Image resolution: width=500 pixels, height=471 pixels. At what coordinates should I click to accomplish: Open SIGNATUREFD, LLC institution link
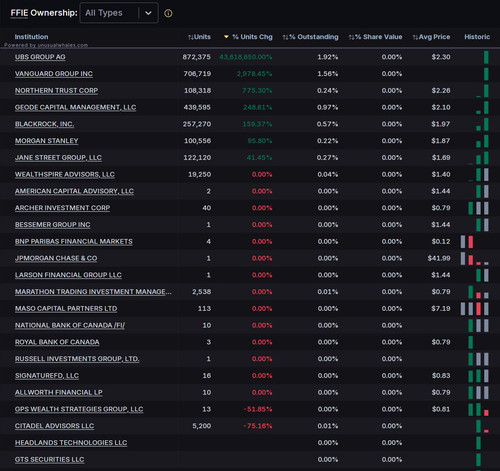[x=47, y=376]
